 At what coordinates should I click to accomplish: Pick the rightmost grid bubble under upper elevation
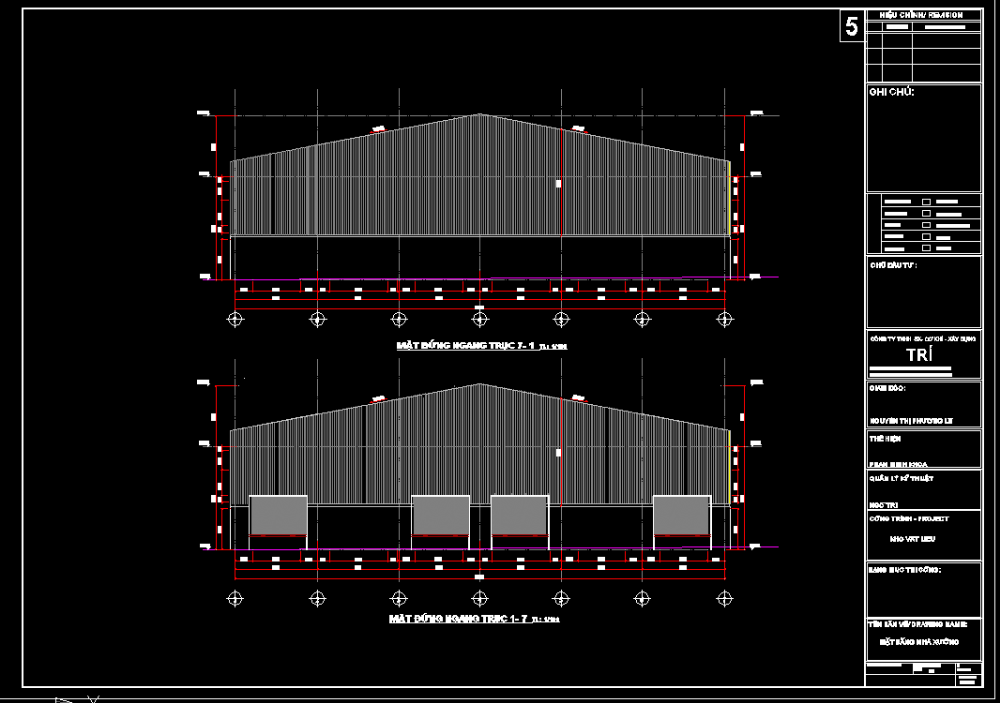724,319
